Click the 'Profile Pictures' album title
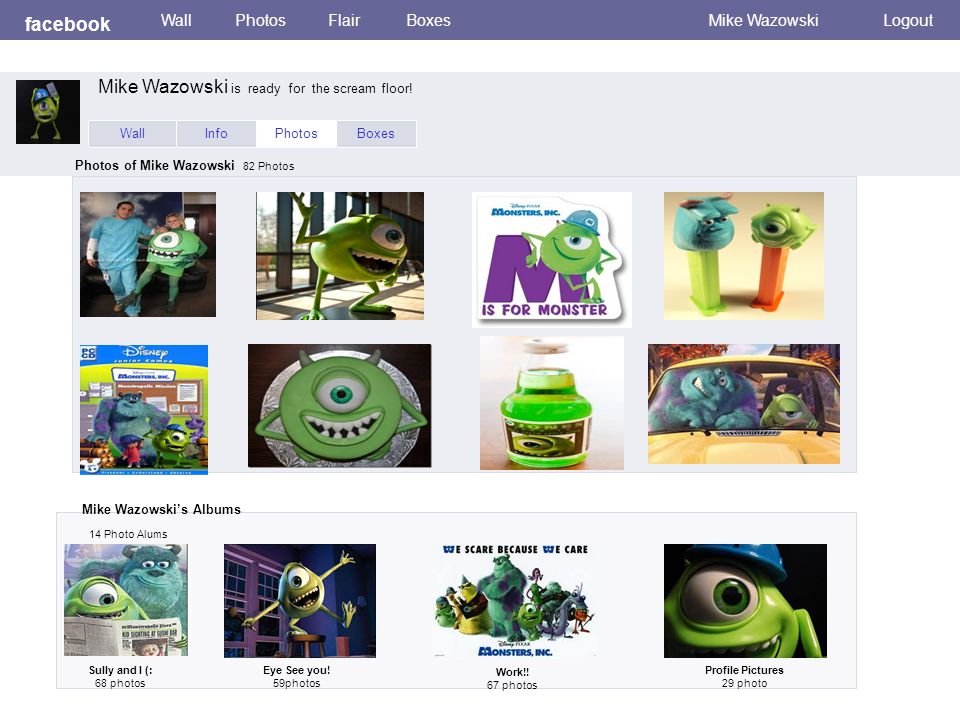The height and width of the screenshot is (720, 960). pos(744,670)
